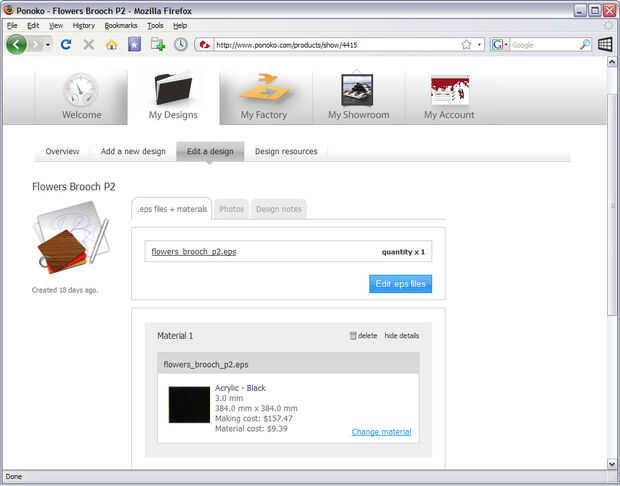The height and width of the screenshot is (486, 620).
Task: Open the History menu
Action: pyautogui.click(x=83, y=26)
